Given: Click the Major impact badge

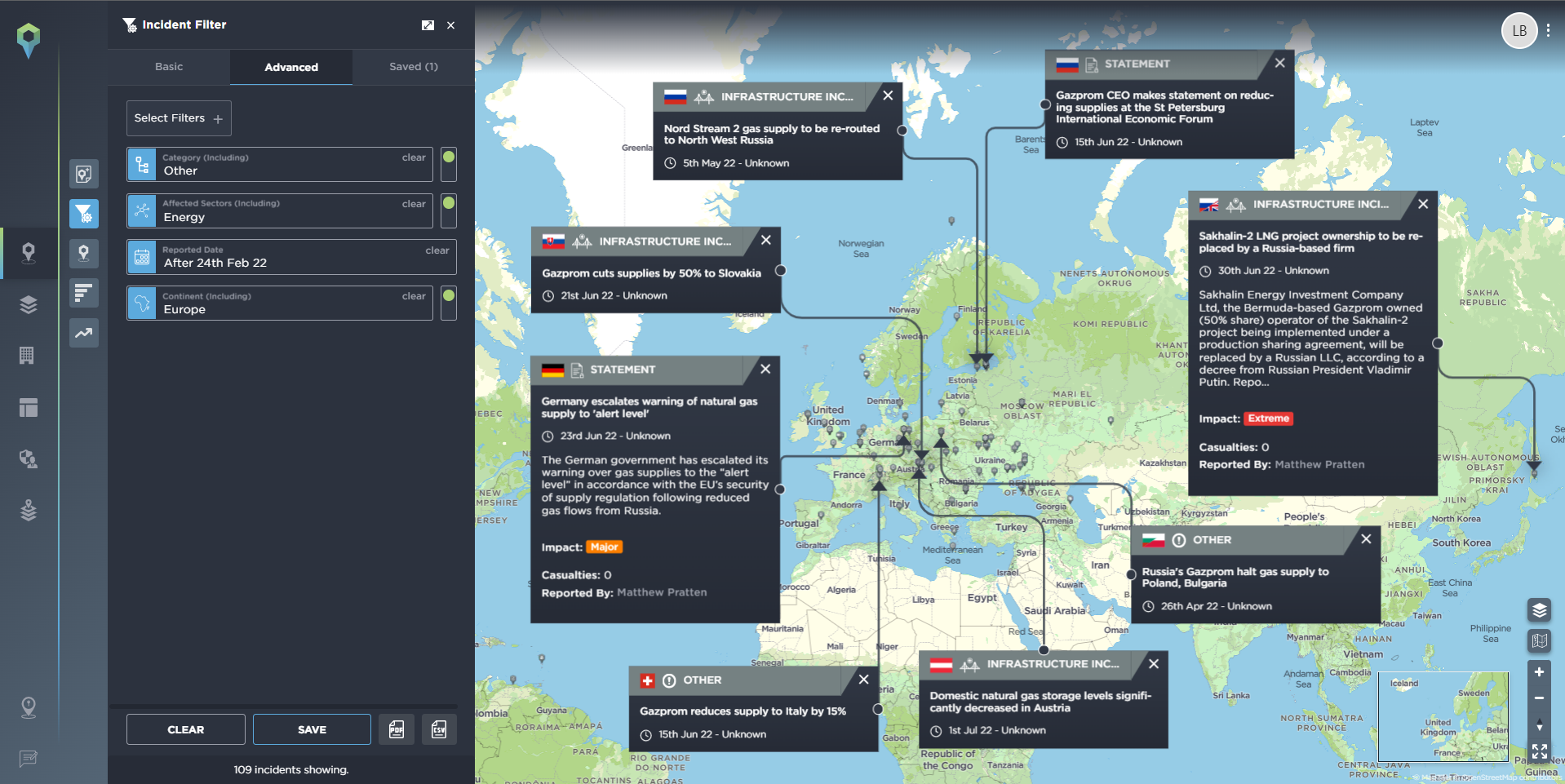Looking at the screenshot, I should pyautogui.click(x=604, y=547).
